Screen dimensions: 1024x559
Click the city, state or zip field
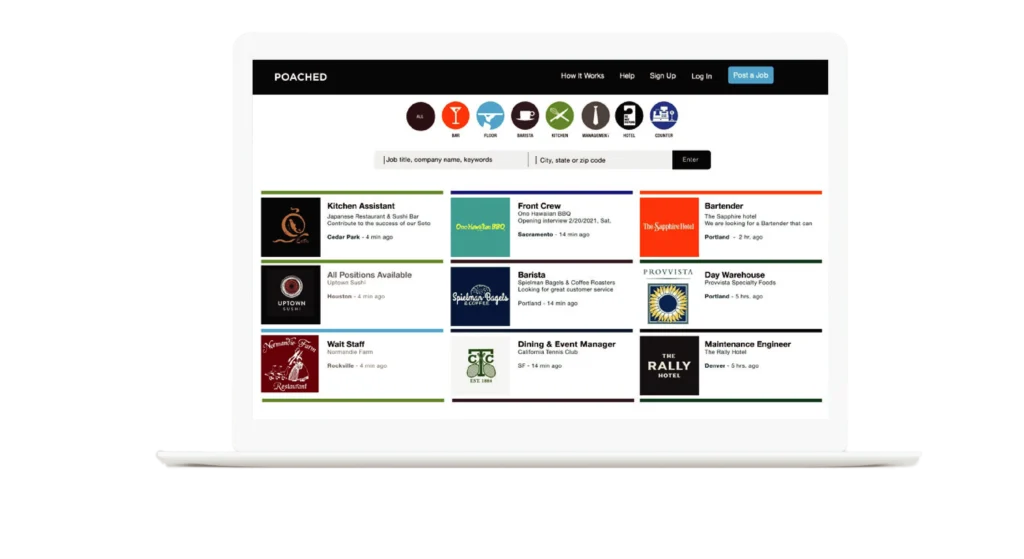(600, 160)
